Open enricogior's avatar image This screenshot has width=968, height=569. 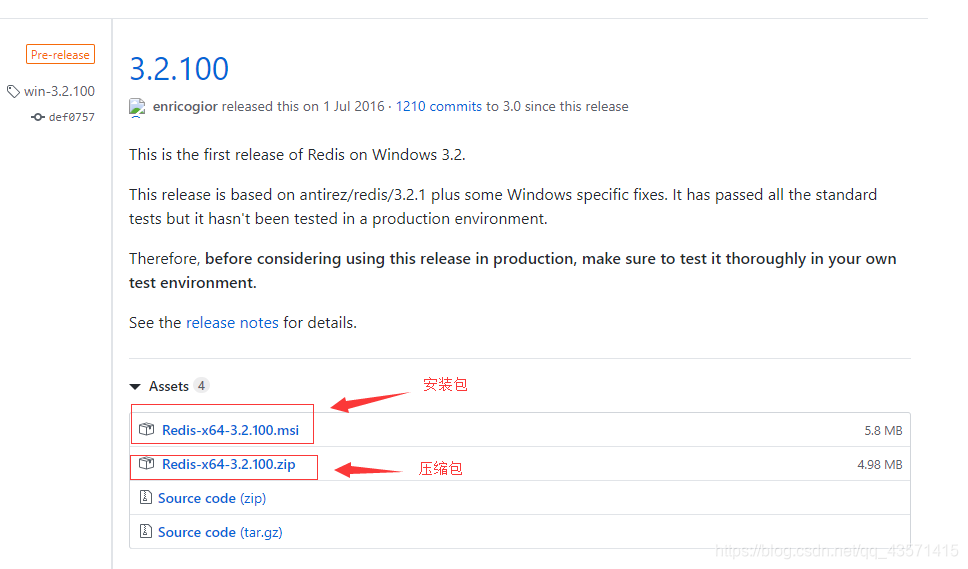[x=137, y=107]
